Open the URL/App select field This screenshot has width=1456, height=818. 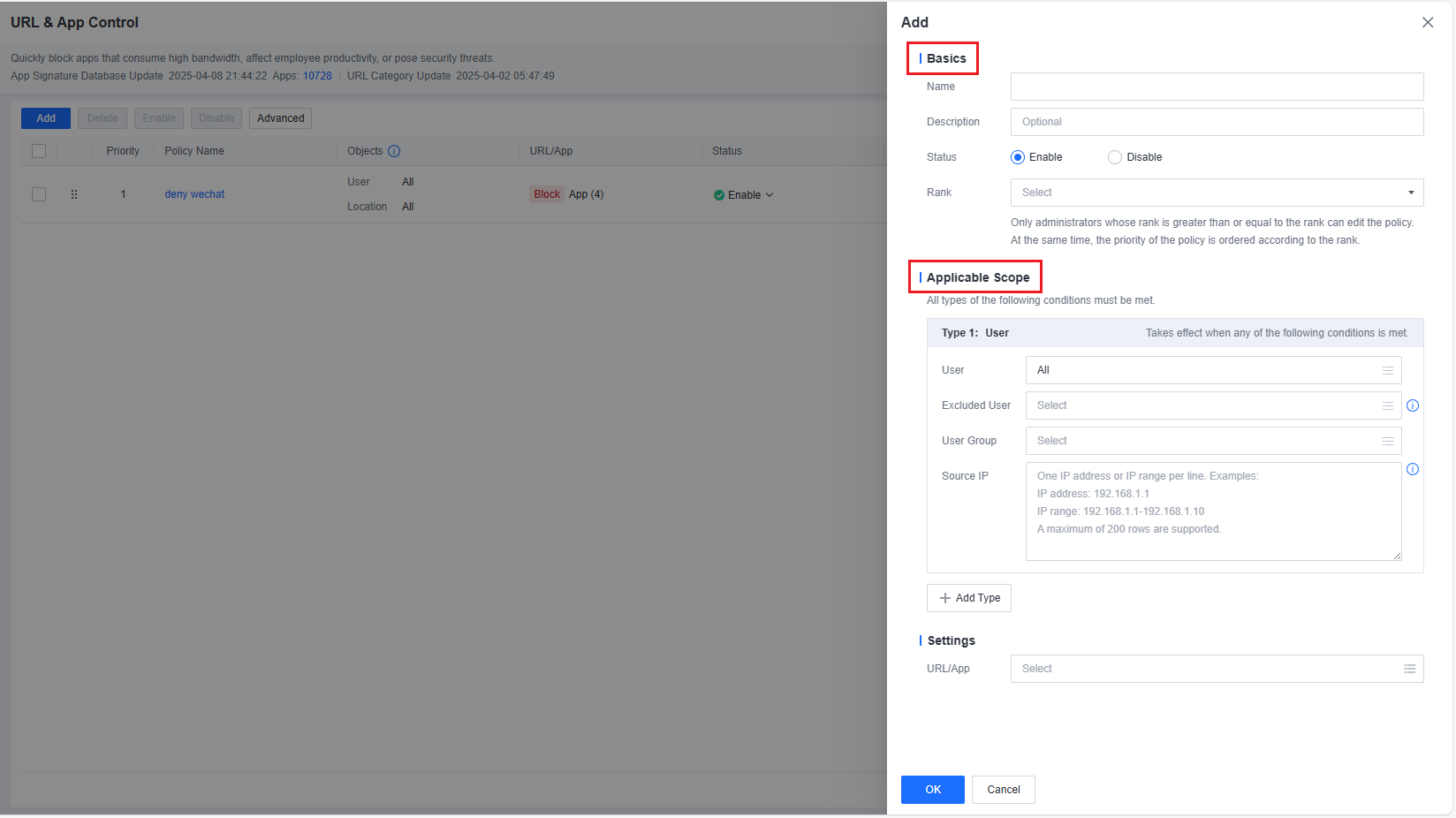1217,669
